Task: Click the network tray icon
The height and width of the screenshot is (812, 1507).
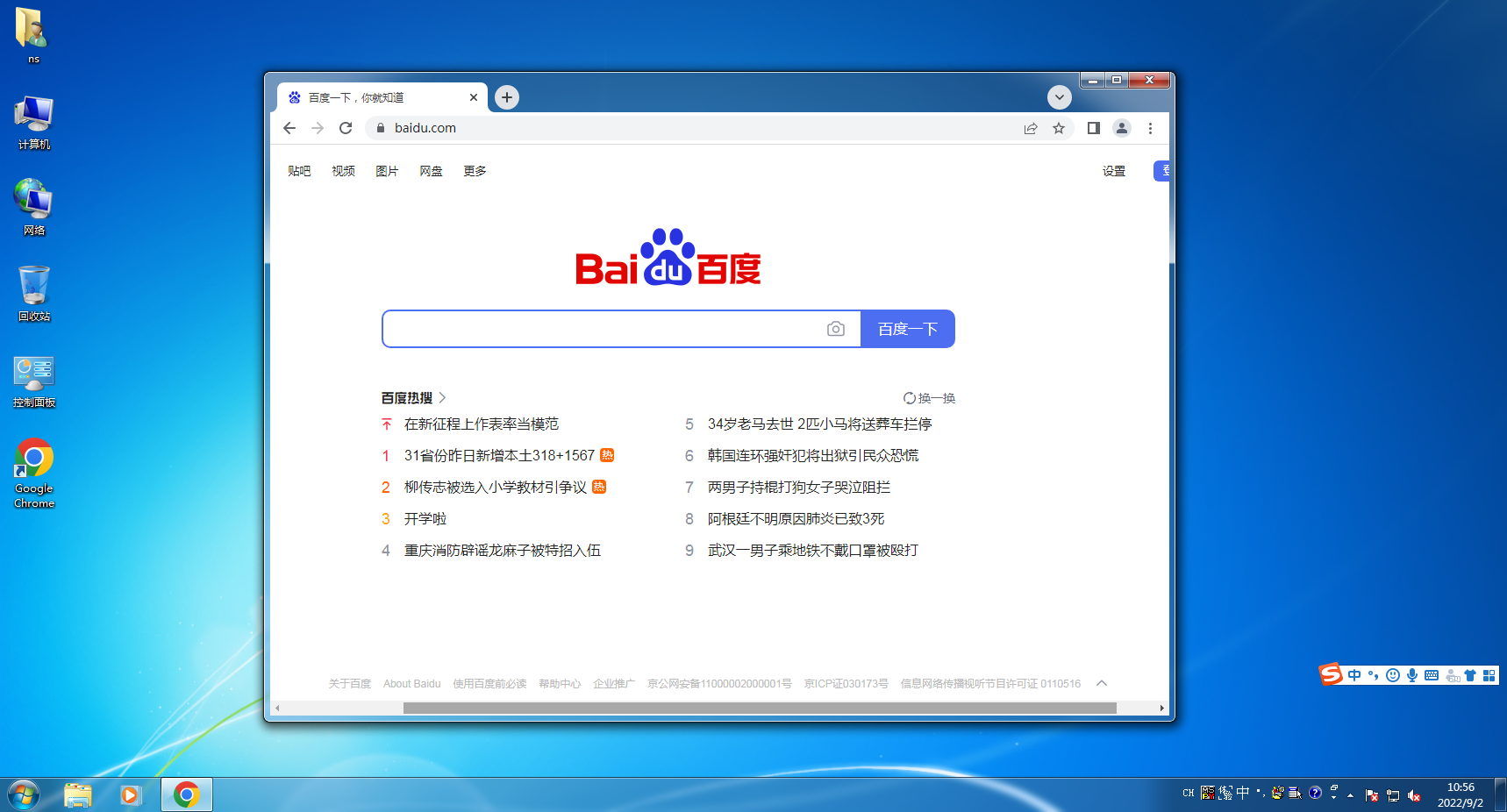Action: (1393, 795)
